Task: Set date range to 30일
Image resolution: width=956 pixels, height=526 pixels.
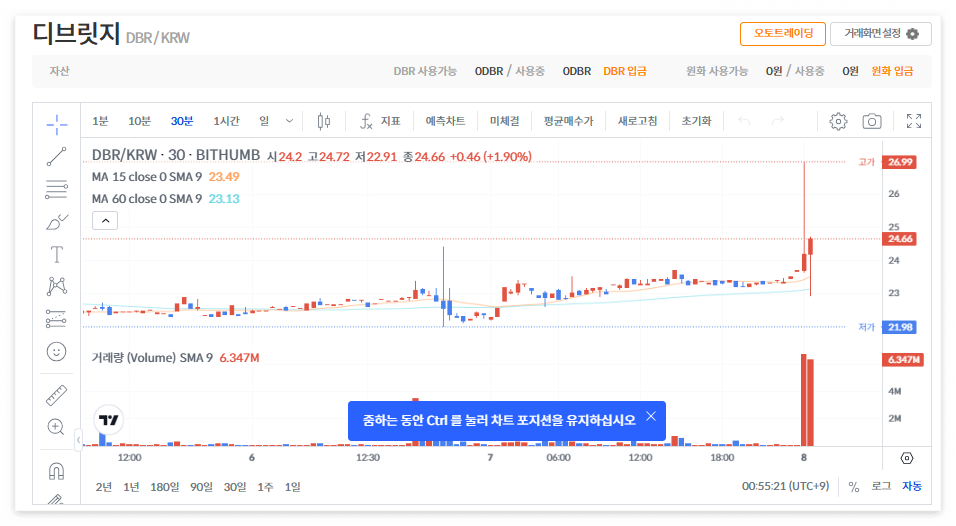Action: tap(235, 487)
